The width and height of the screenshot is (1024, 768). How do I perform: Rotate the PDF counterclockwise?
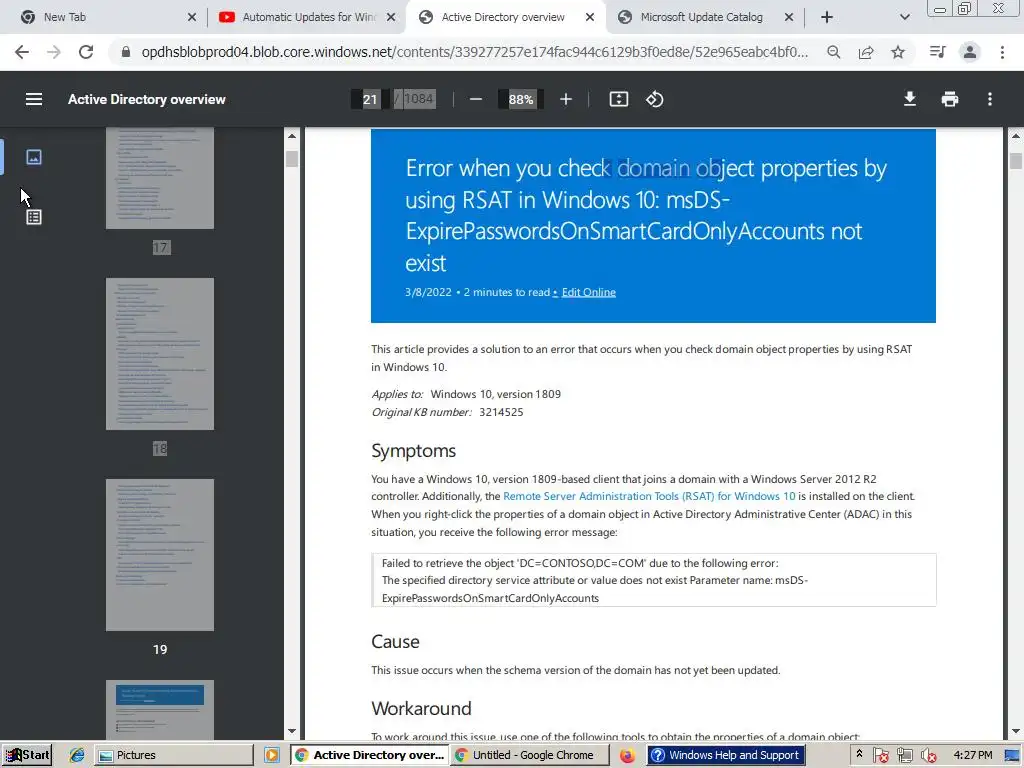pos(654,99)
